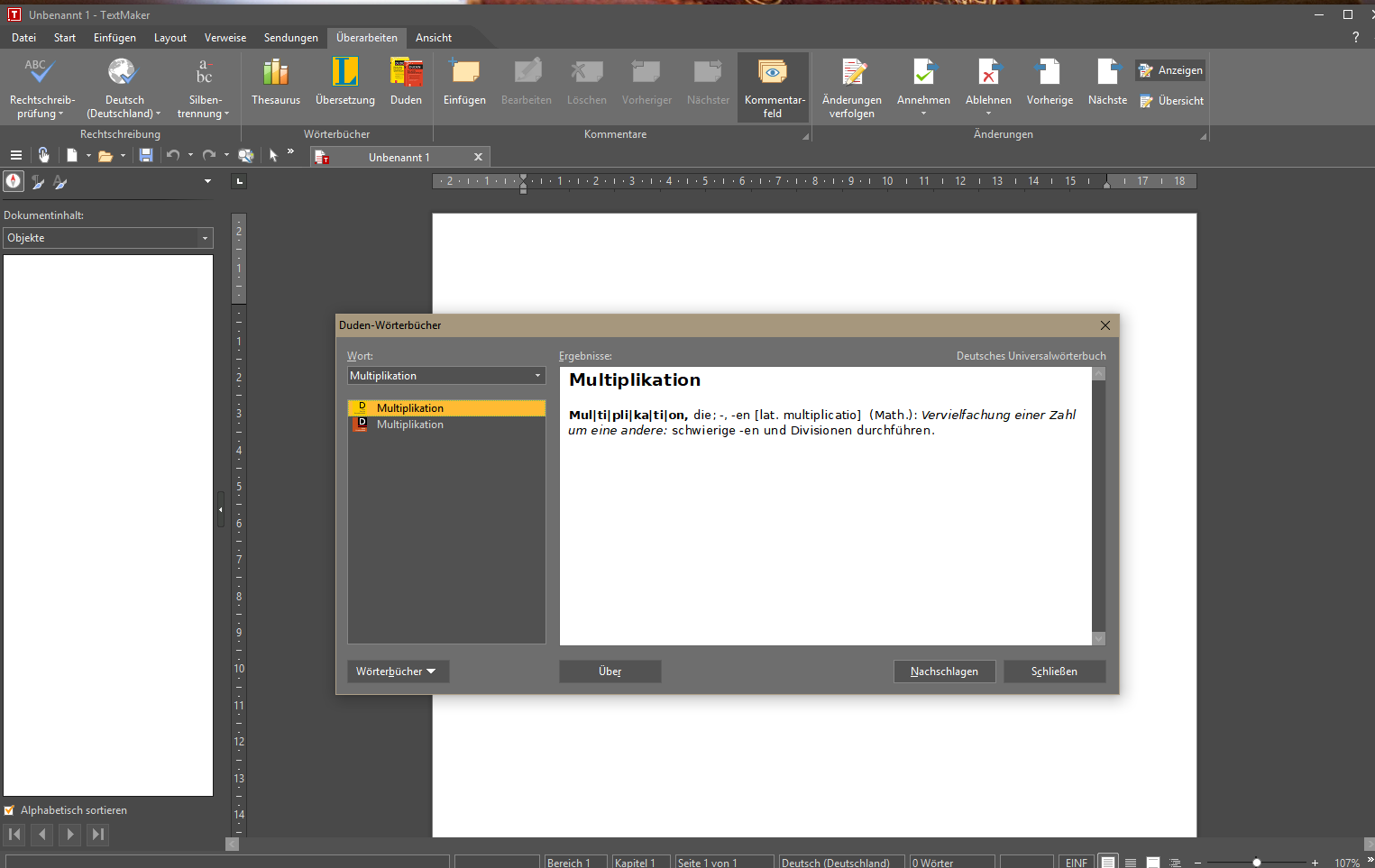Open dropdown arrow next to new document icon
Image resolution: width=1375 pixels, height=868 pixels.
(88, 156)
